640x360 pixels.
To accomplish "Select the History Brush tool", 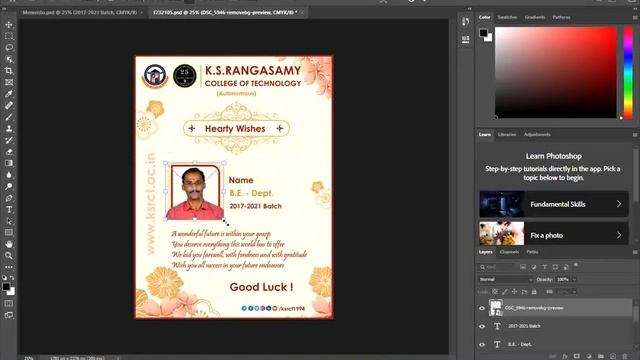I will tap(9, 140).
